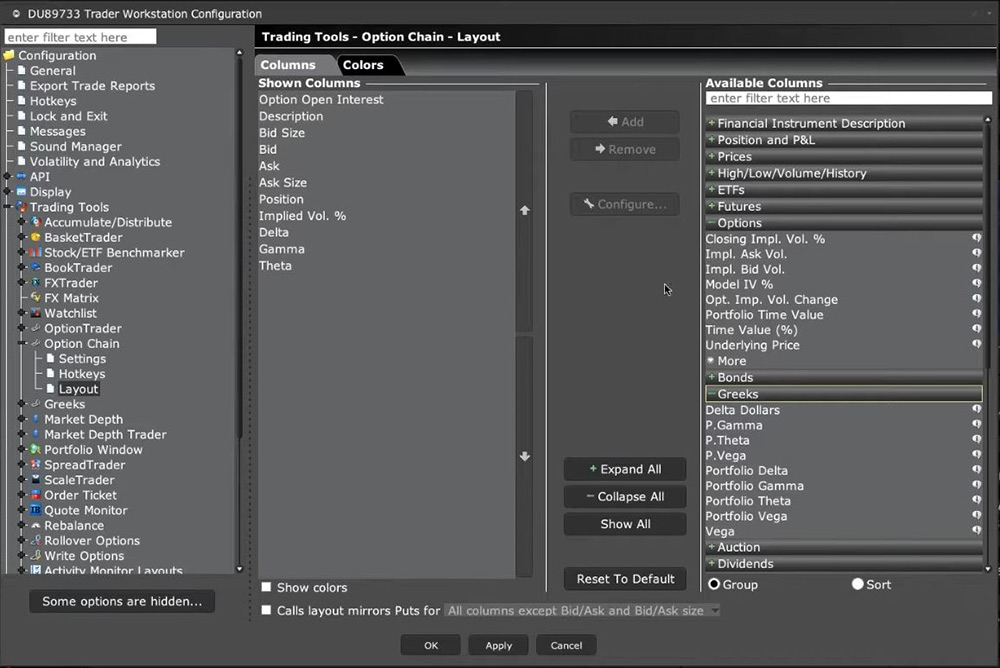1000x668 pixels.
Task: Toggle Calls layout mirrors Puts checkbox
Action: 266,610
